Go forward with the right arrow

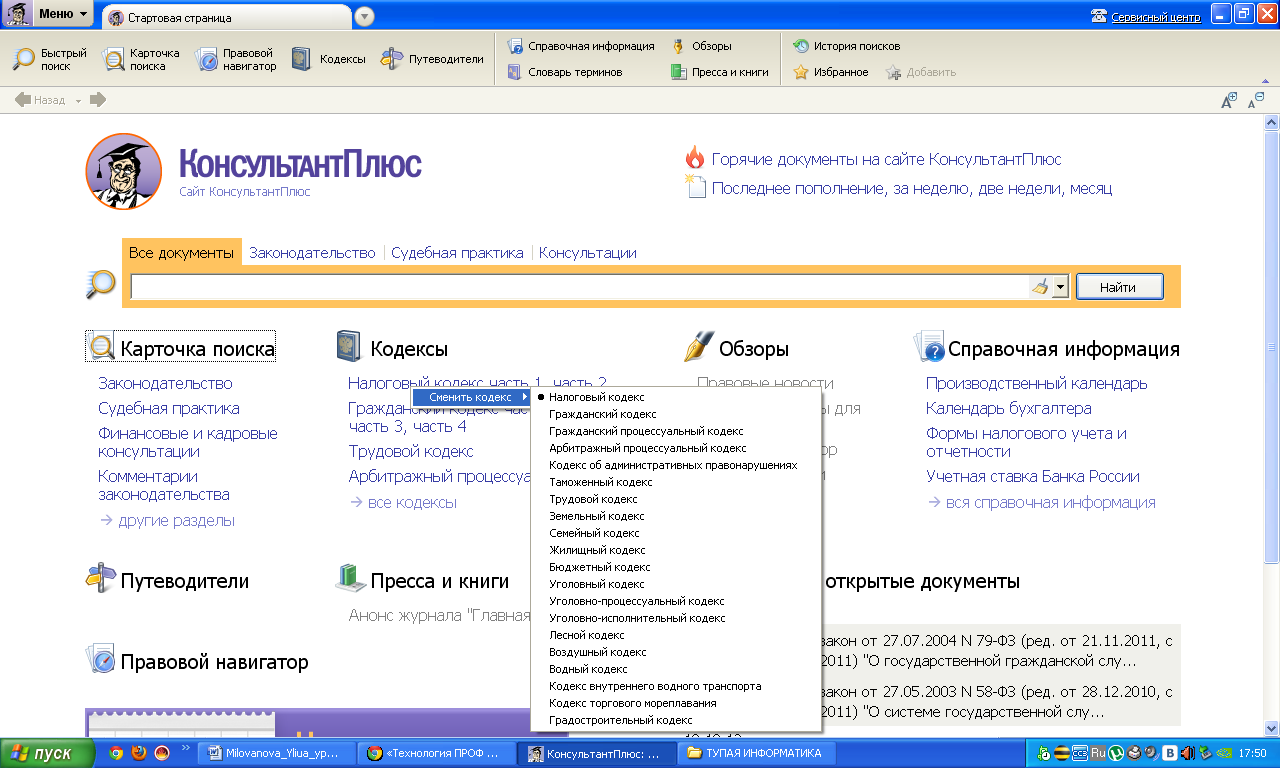(x=98, y=100)
